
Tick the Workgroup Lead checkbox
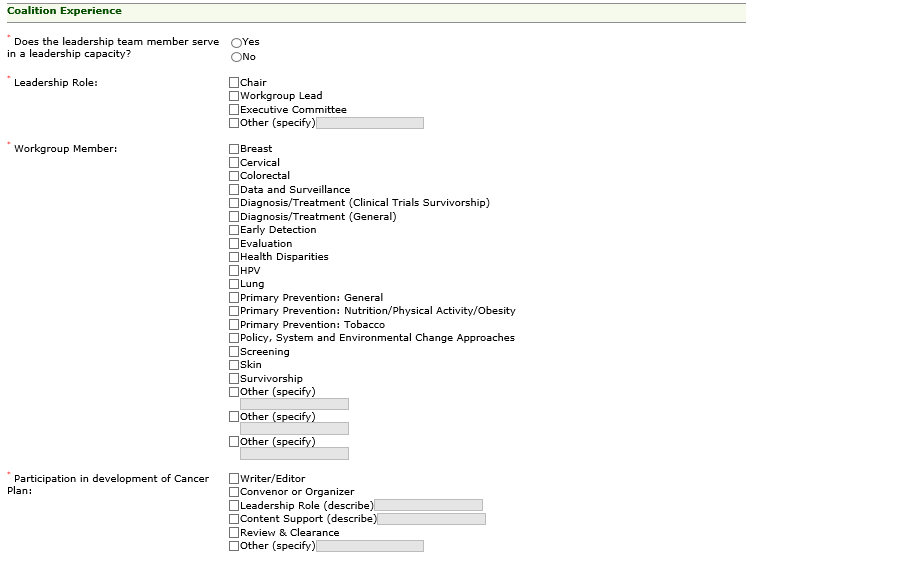[x=235, y=96]
